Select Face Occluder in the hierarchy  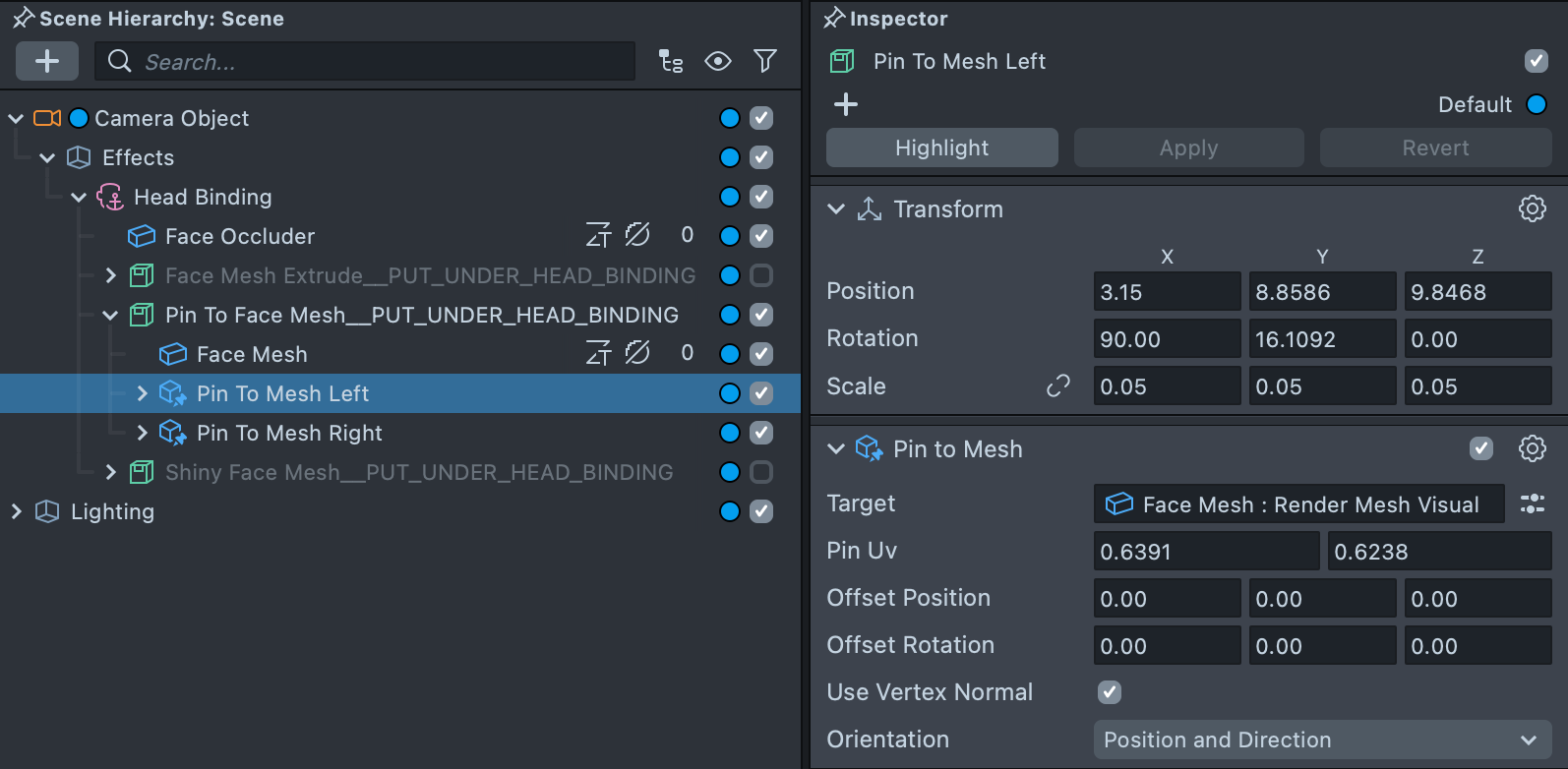click(240, 236)
